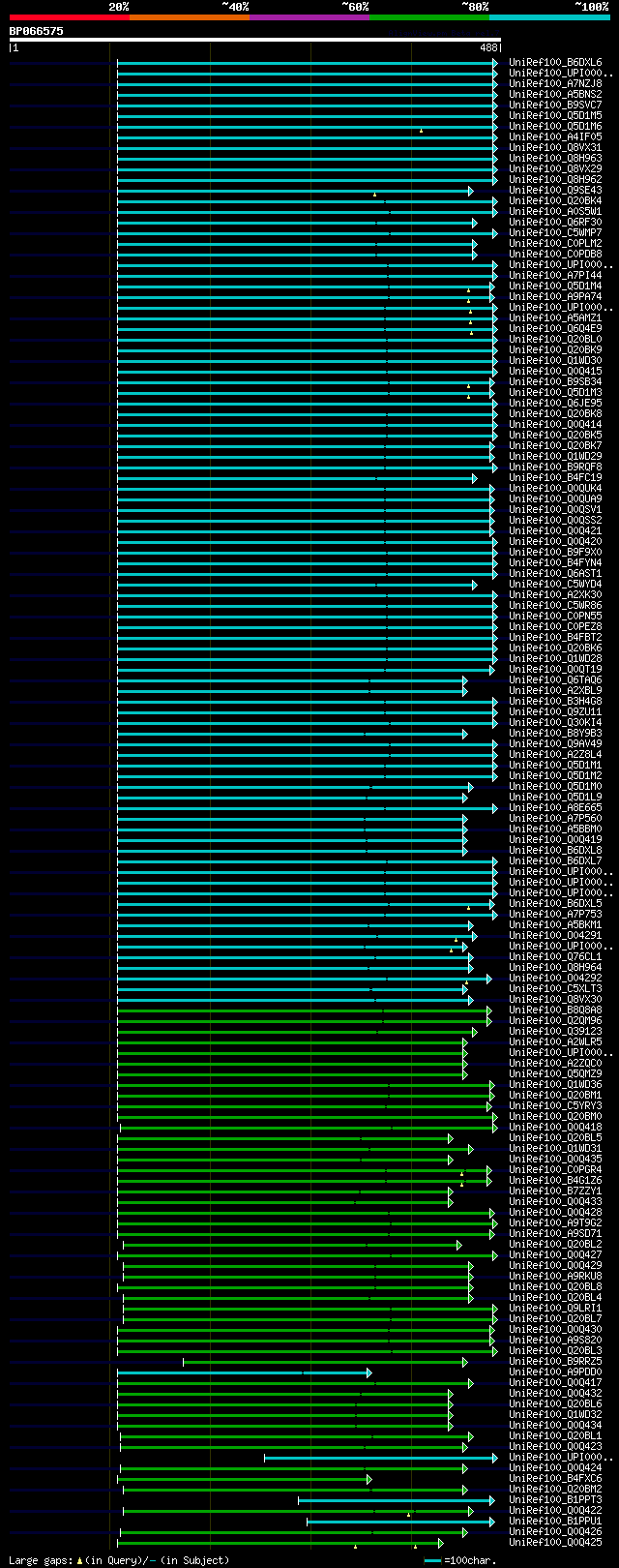Select the UniRef100_O04292 label
Image resolution: width=619 pixels, height=1568 pixels.
pyautogui.click(x=555, y=979)
